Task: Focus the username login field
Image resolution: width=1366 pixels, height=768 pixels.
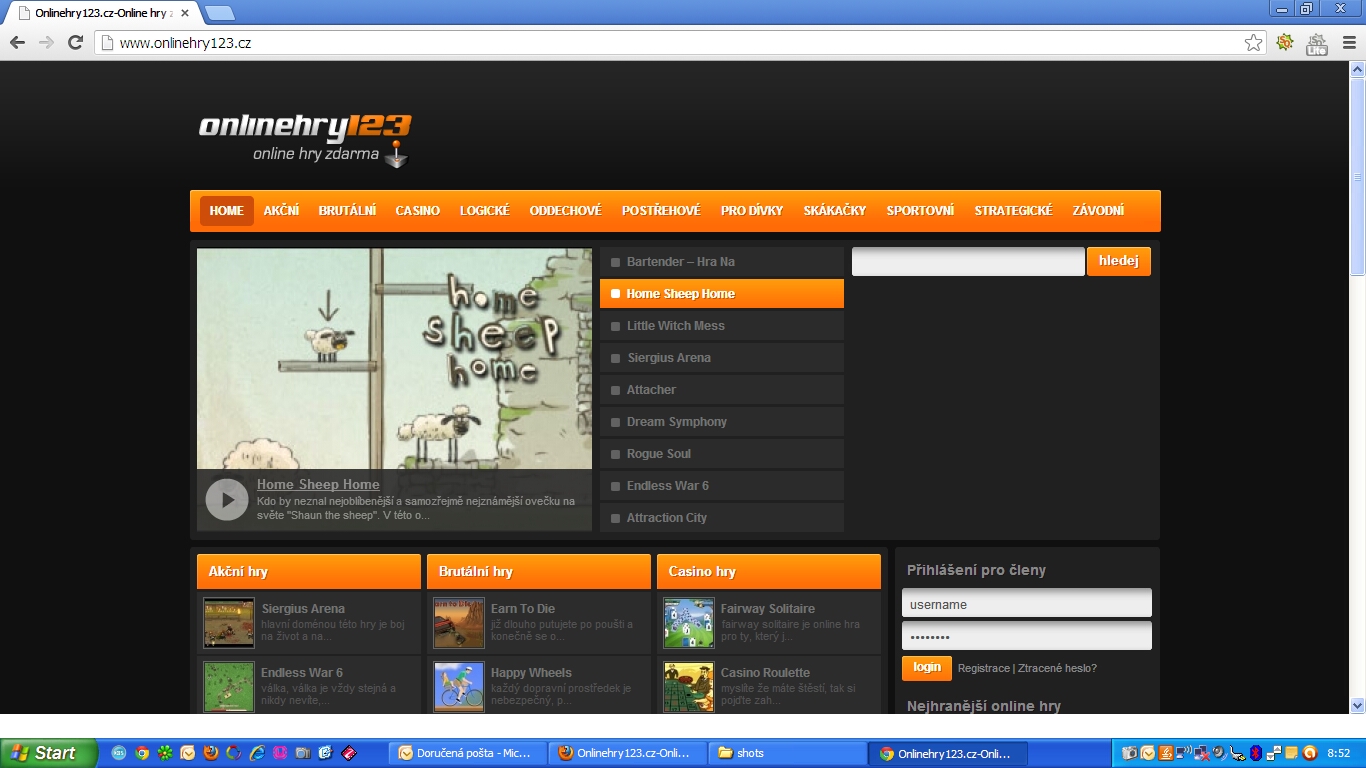Action: click(x=1027, y=603)
